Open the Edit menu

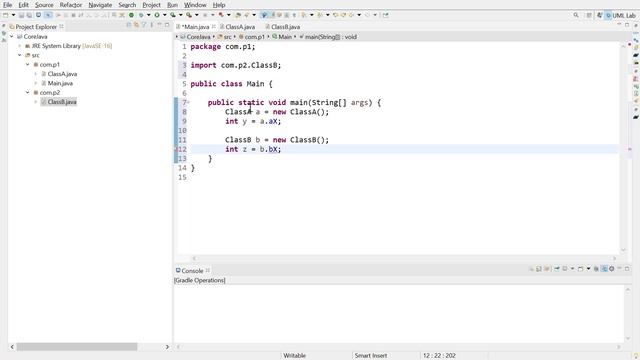click(x=23, y=5)
